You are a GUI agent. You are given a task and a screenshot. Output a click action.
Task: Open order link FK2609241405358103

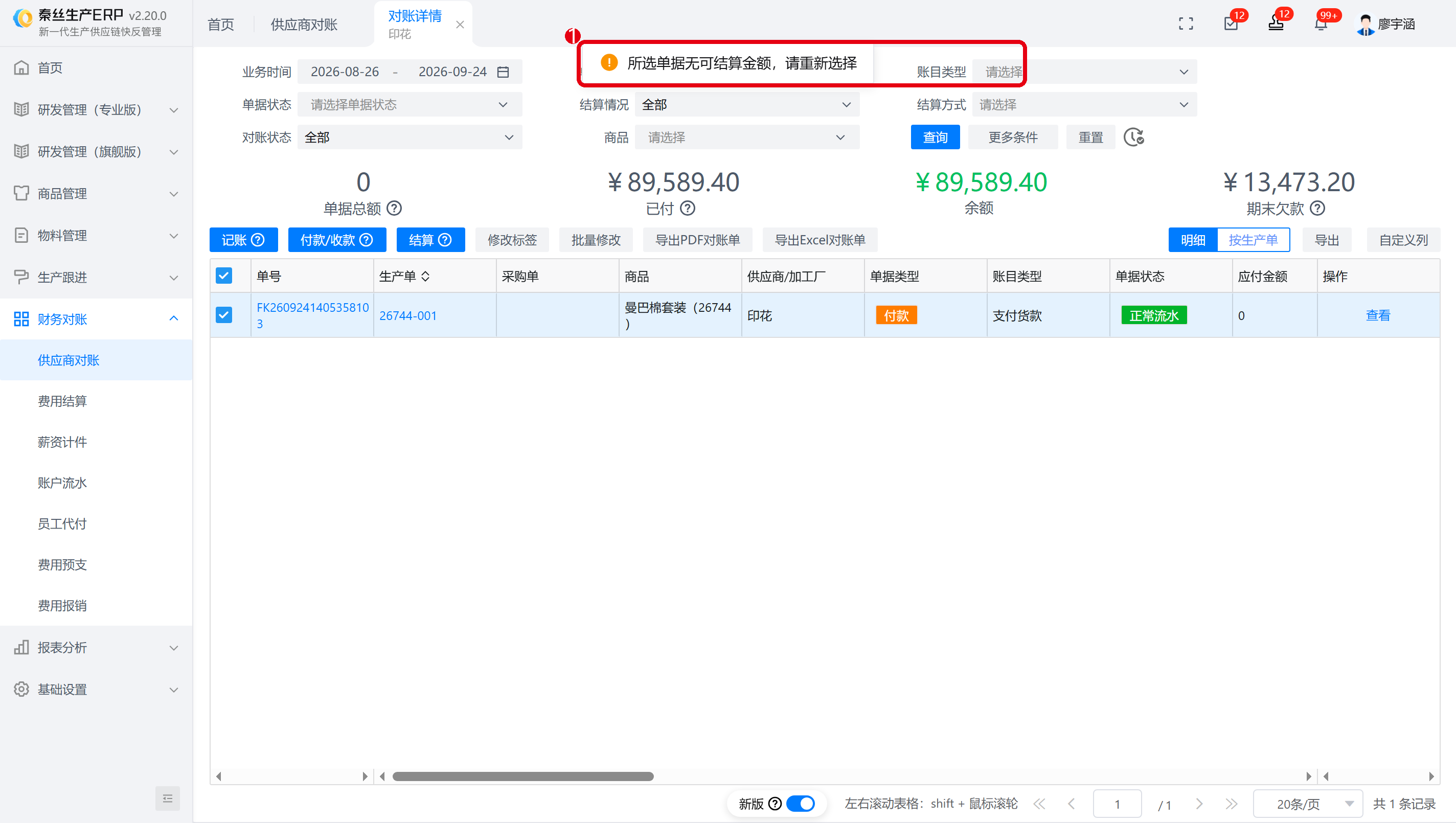(312, 315)
